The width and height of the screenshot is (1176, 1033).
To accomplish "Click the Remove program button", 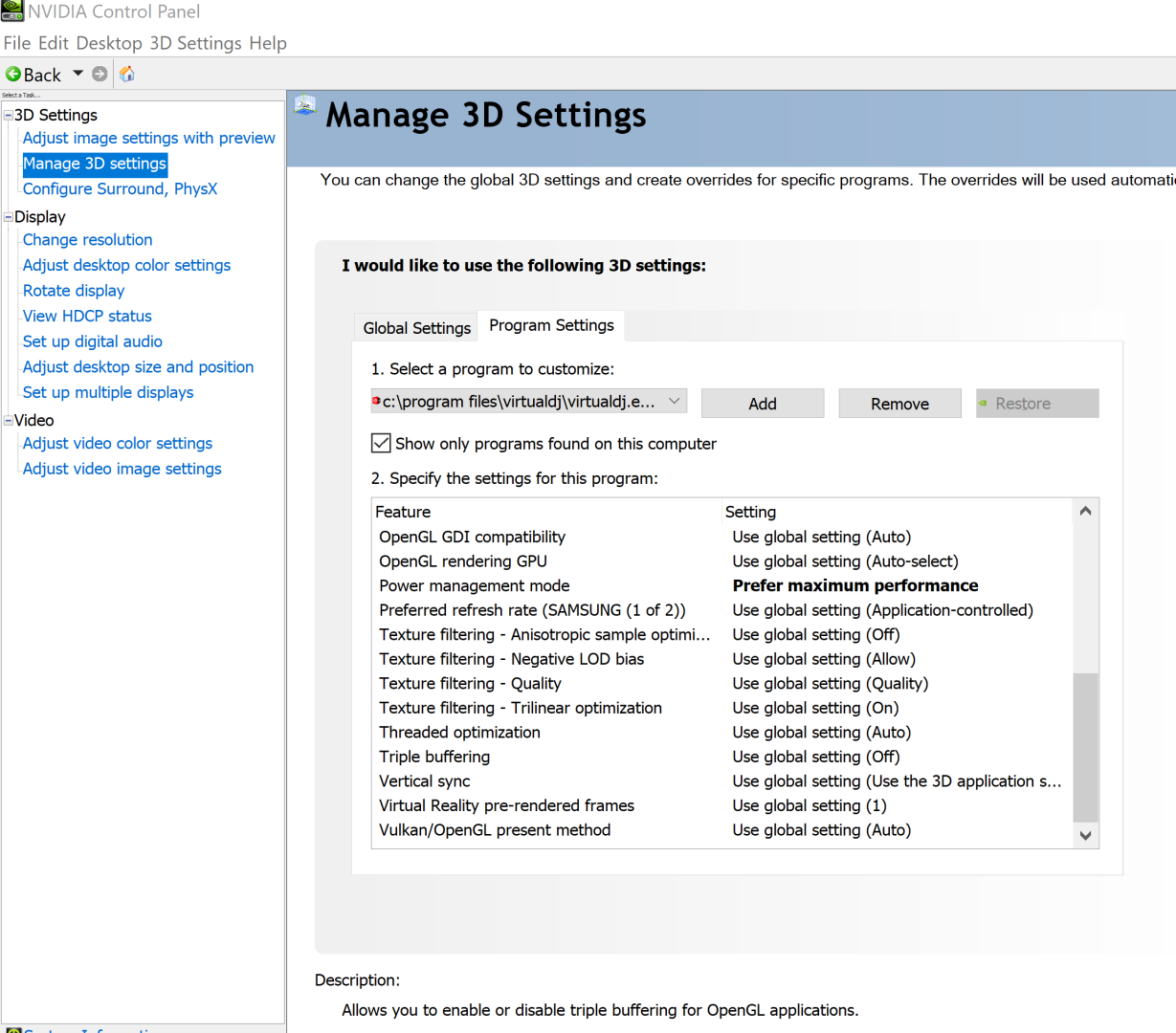I will click(x=899, y=404).
